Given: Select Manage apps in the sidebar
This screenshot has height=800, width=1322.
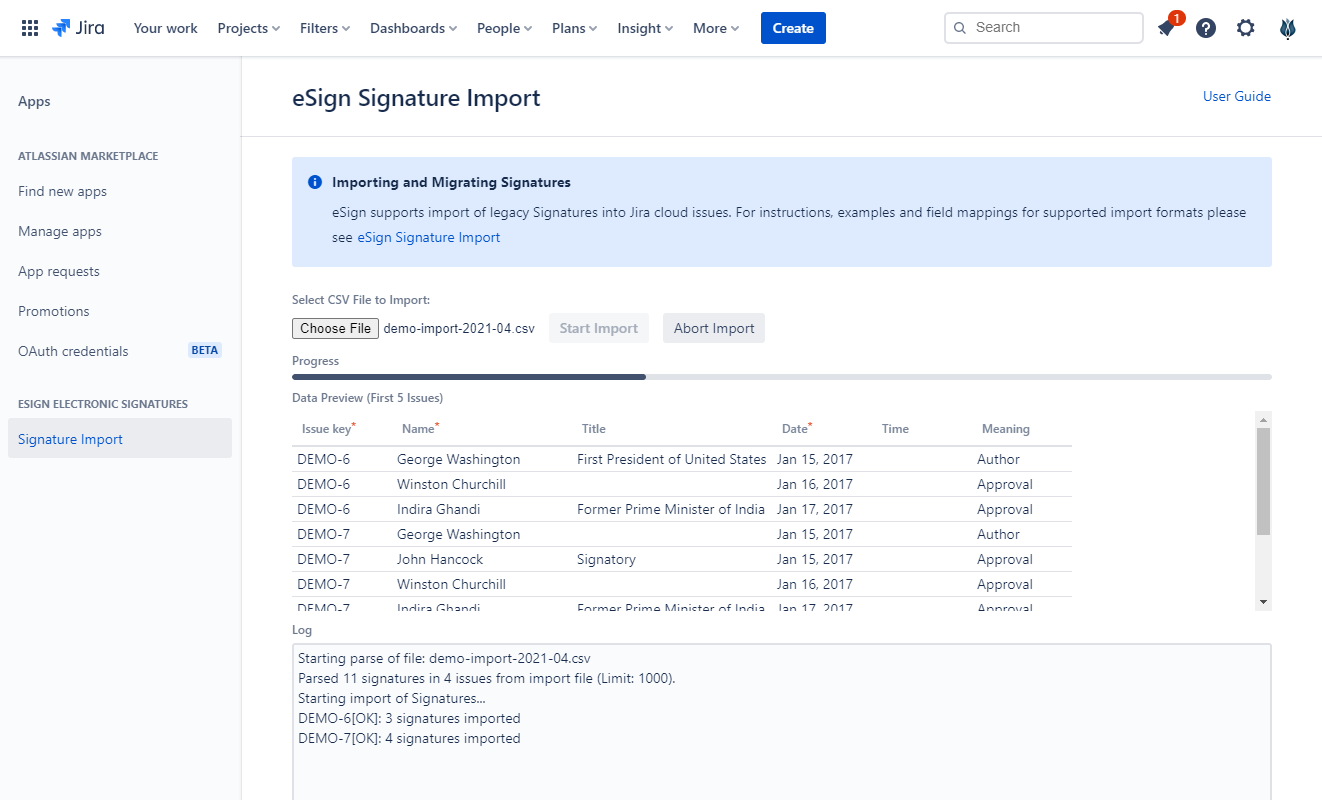Looking at the screenshot, I should pyautogui.click(x=60, y=231).
